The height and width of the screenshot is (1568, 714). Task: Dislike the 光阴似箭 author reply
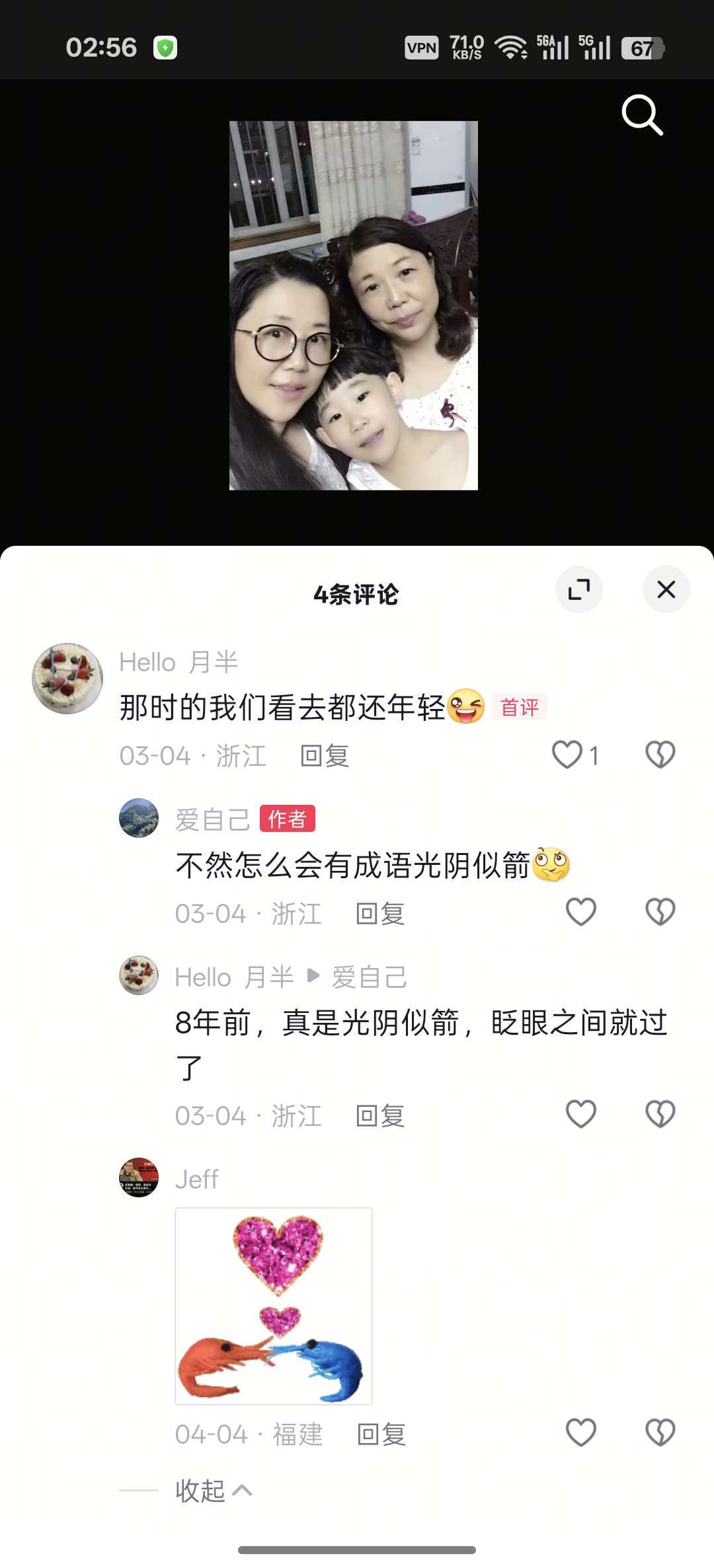coord(660,912)
